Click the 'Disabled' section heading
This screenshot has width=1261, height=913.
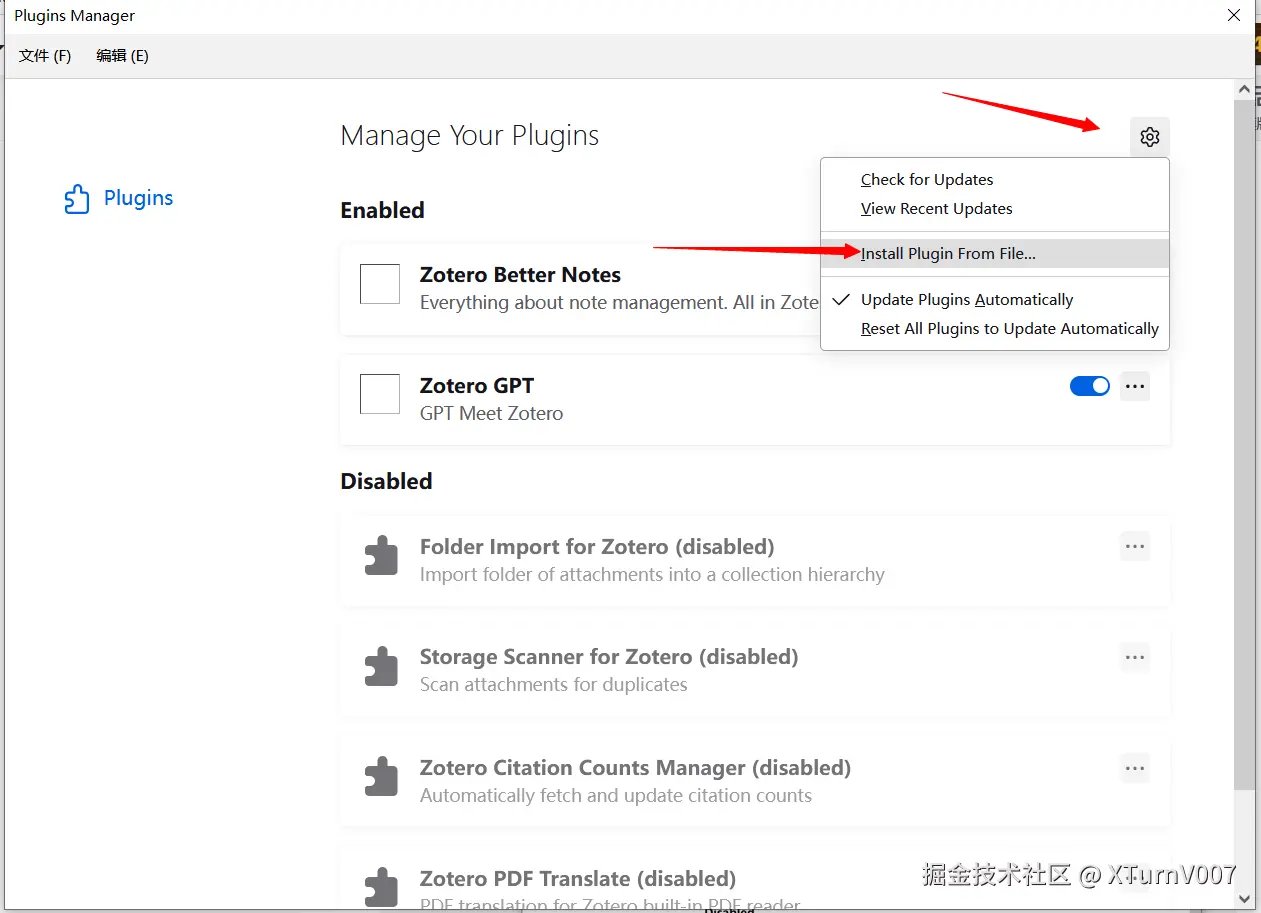[386, 481]
